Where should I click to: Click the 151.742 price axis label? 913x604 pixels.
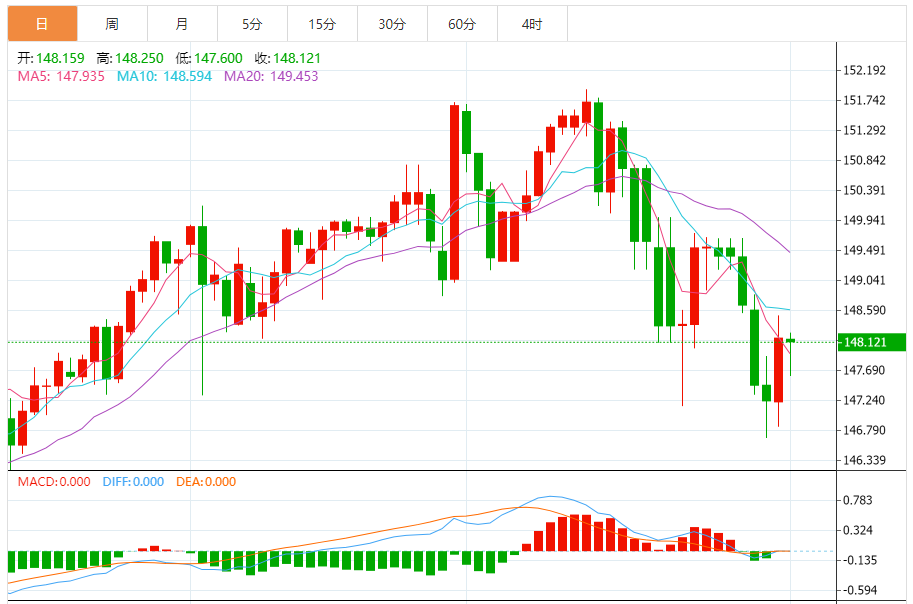pyautogui.click(x=865, y=100)
